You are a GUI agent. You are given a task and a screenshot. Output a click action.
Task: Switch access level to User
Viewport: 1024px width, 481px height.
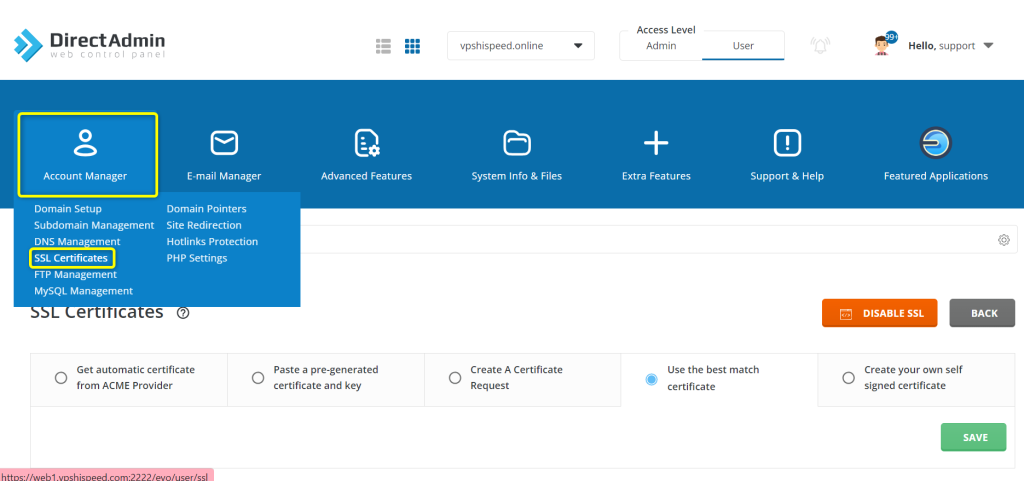click(743, 46)
